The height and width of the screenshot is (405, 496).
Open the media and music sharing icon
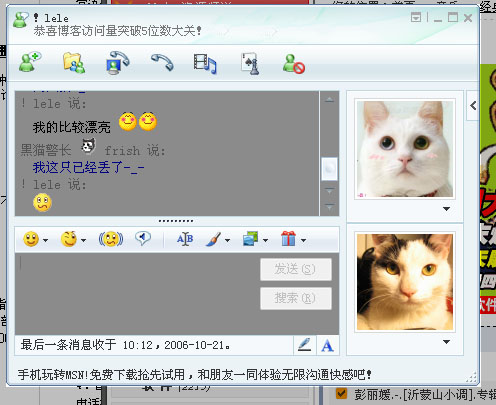pyautogui.click(x=205, y=64)
